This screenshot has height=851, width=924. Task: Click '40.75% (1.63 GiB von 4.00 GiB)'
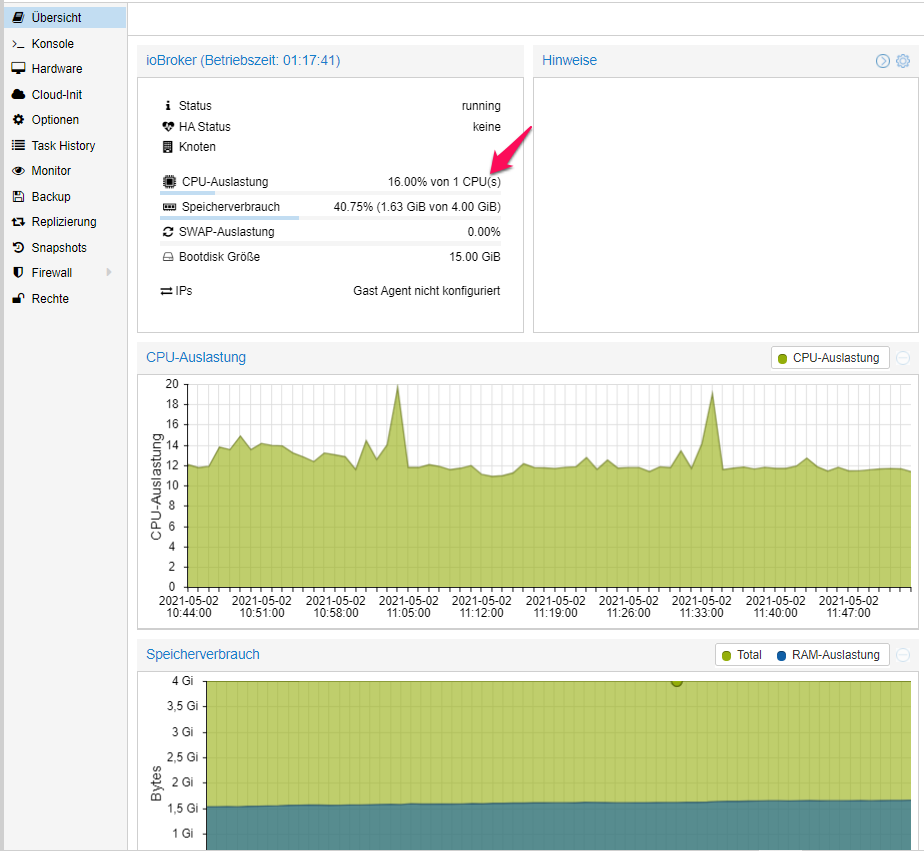(417, 207)
